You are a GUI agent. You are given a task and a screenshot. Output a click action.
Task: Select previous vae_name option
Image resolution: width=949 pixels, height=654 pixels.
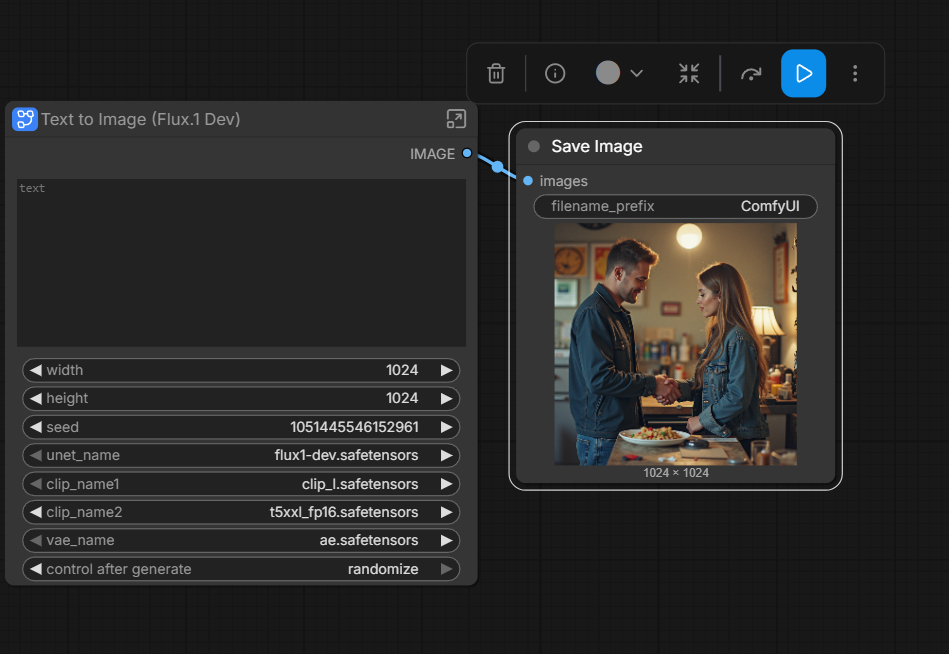click(x=36, y=540)
